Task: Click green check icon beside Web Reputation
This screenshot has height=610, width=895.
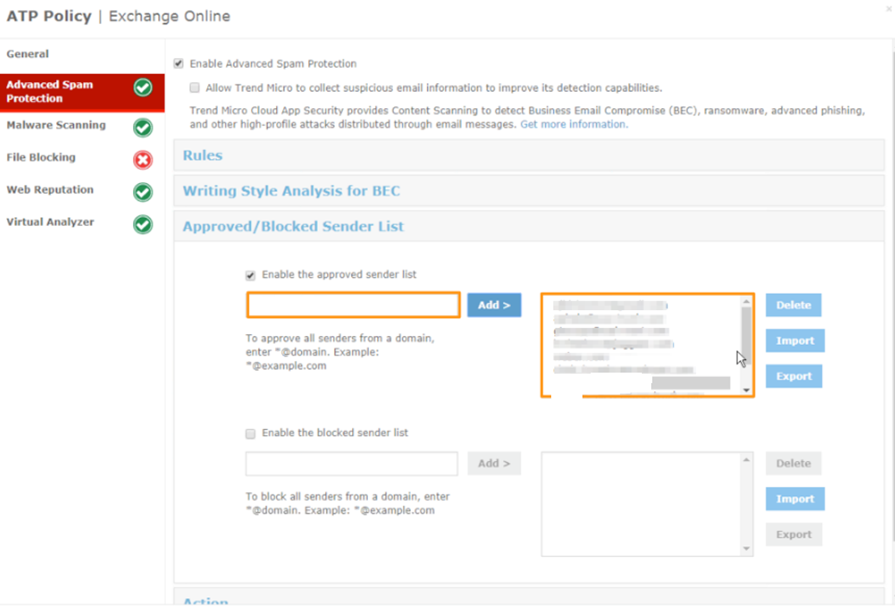Action: pos(143,191)
